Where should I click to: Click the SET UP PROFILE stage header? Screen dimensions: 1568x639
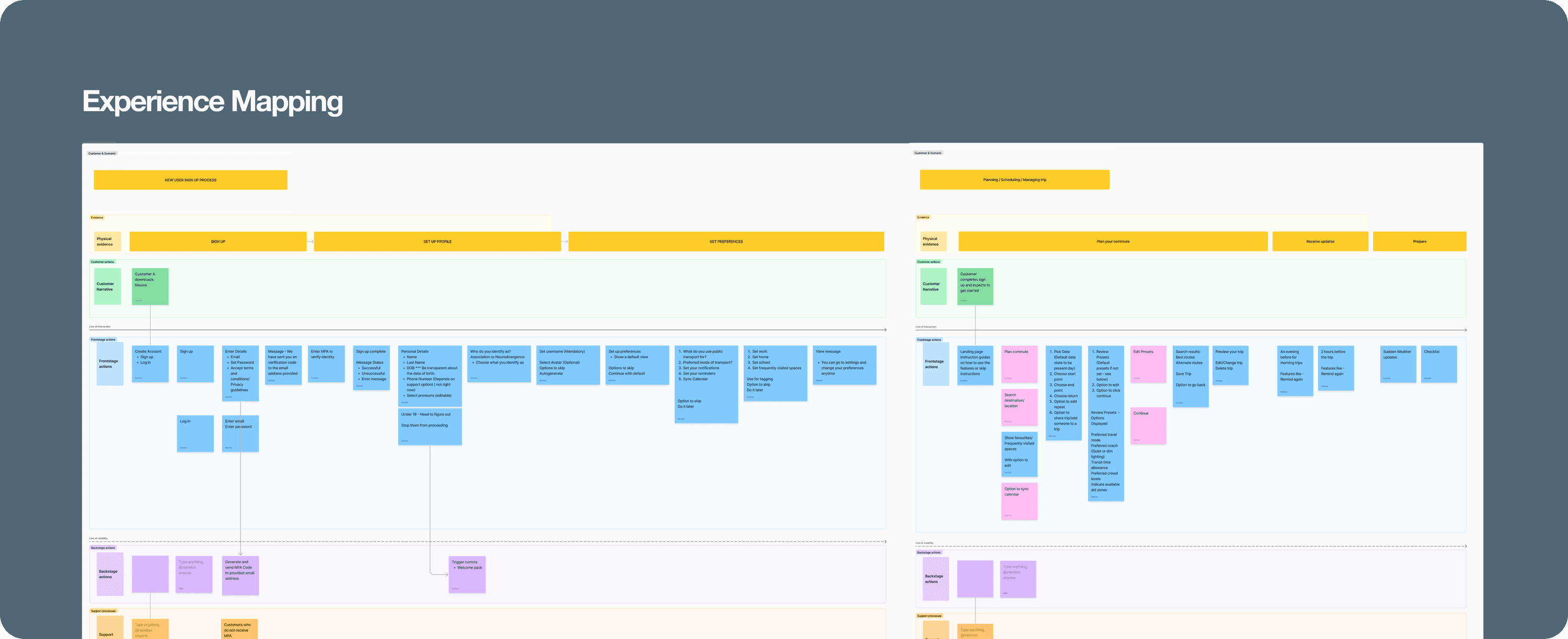pos(437,241)
